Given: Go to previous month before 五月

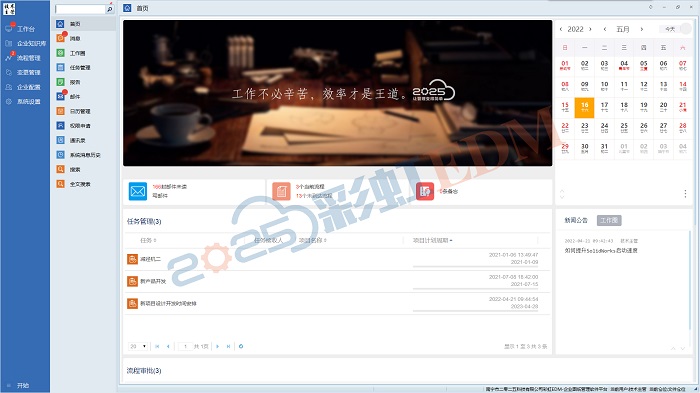Looking at the screenshot, I should (x=605, y=29).
